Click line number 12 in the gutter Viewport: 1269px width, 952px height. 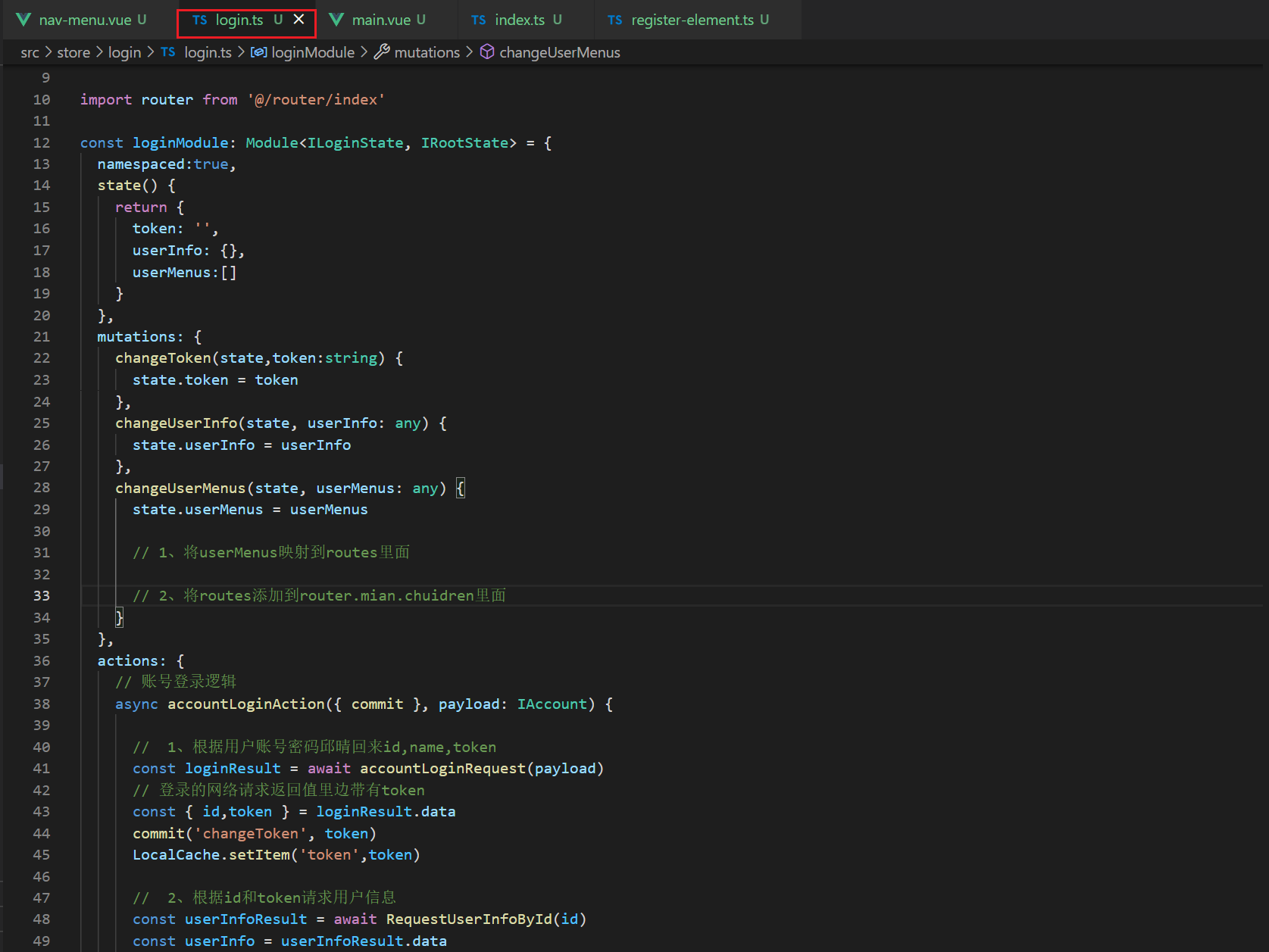pyautogui.click(x=42, y=142)
